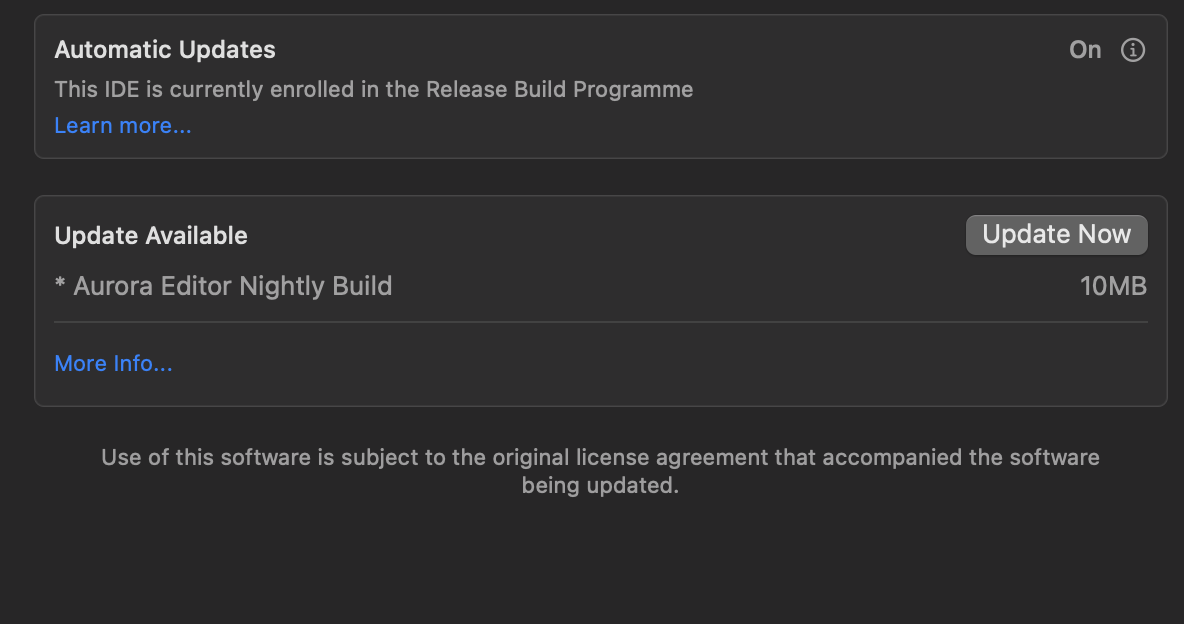1184x624 pixels.
Task: Select the info symbol in the Automatic Updates row
Action: [1133, 50]
